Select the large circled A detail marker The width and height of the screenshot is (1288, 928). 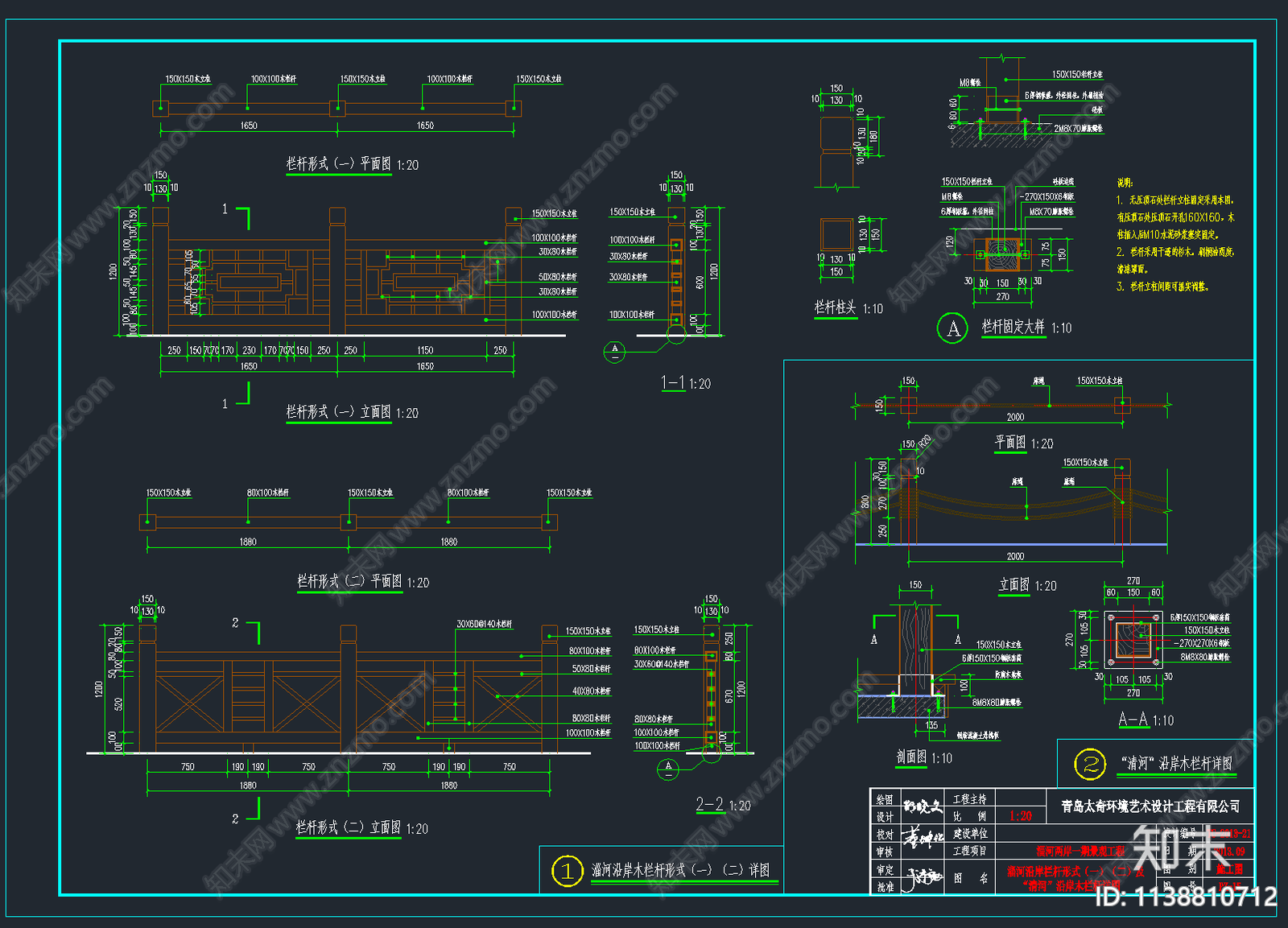tap(953, 328)
